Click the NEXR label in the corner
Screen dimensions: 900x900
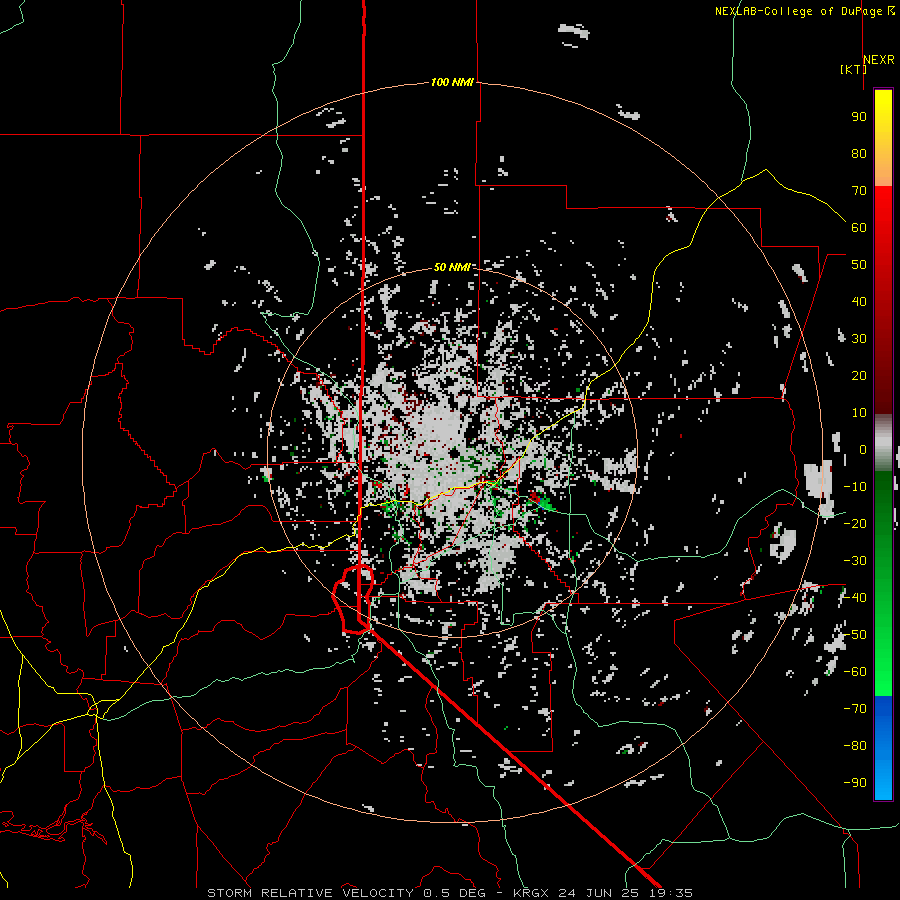(879, 60)
